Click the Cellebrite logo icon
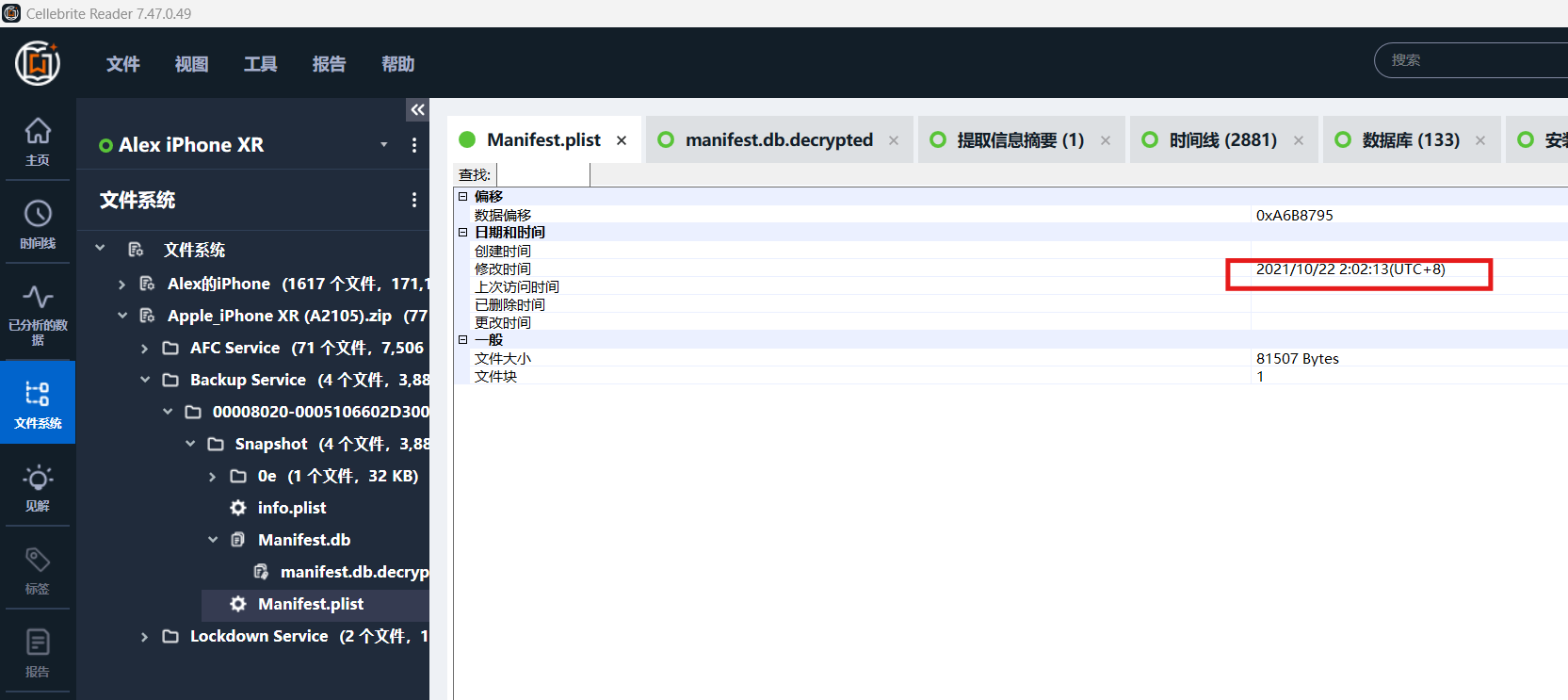 point(38,63)
